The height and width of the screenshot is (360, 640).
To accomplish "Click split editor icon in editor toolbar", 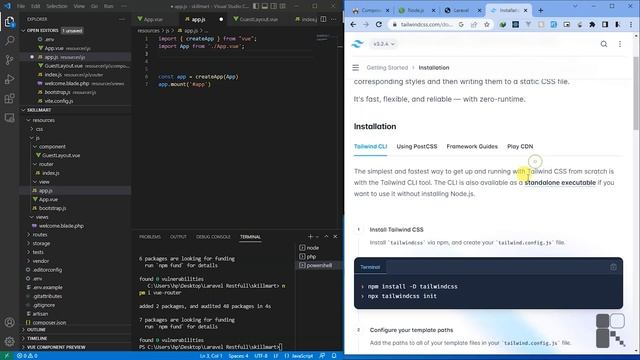I will click(x=323, y=19).
